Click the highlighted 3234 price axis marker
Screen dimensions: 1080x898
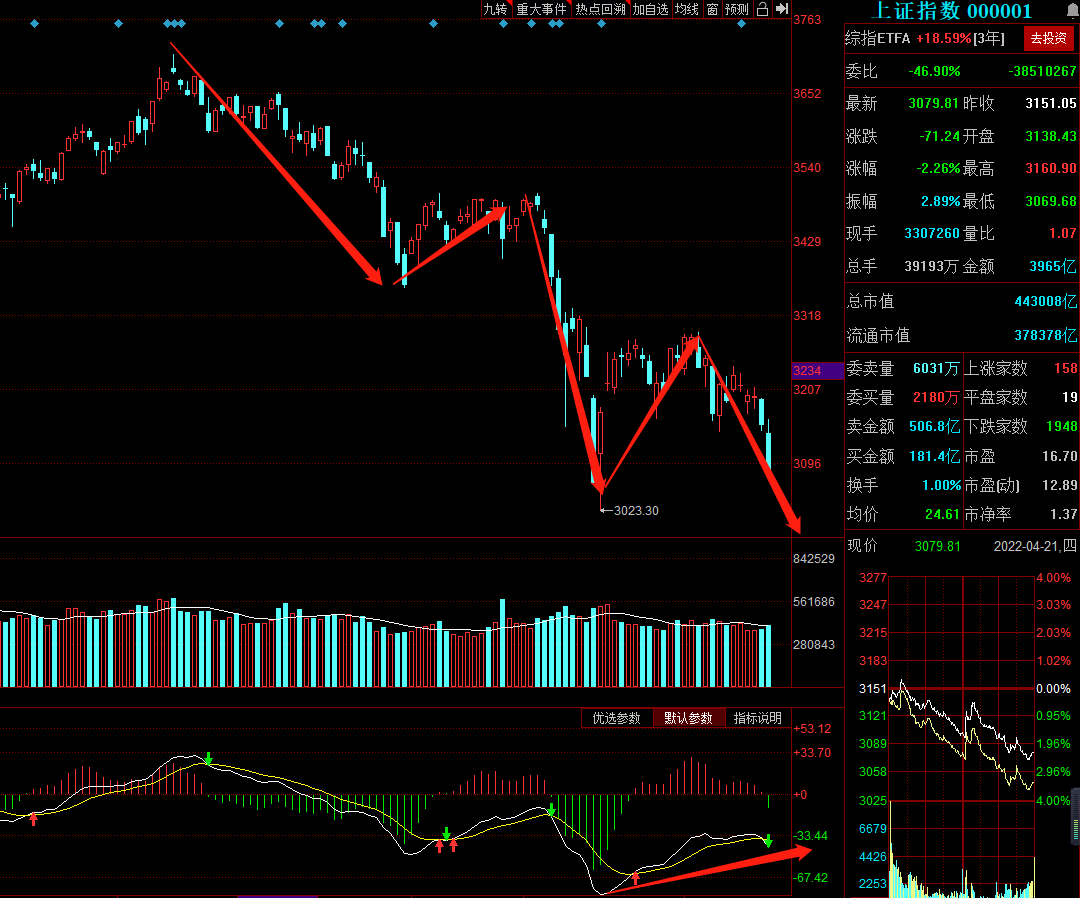818,370
